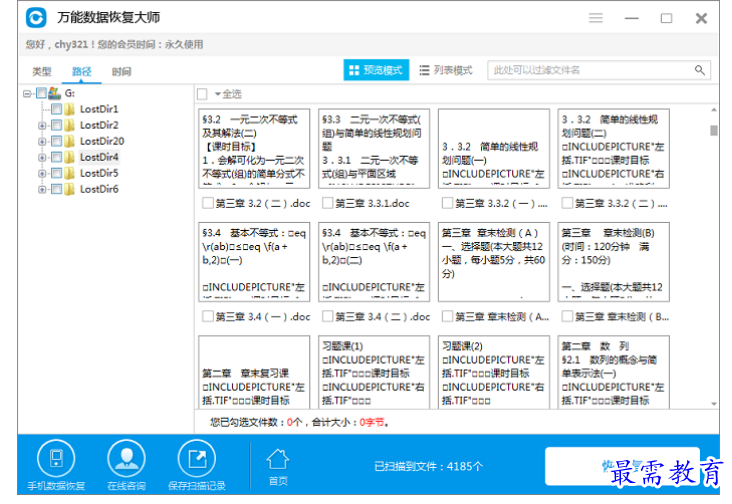The image size is (732, 504).
Task: Select the LostDir6 folder label
Action: [x=99, y=189]
